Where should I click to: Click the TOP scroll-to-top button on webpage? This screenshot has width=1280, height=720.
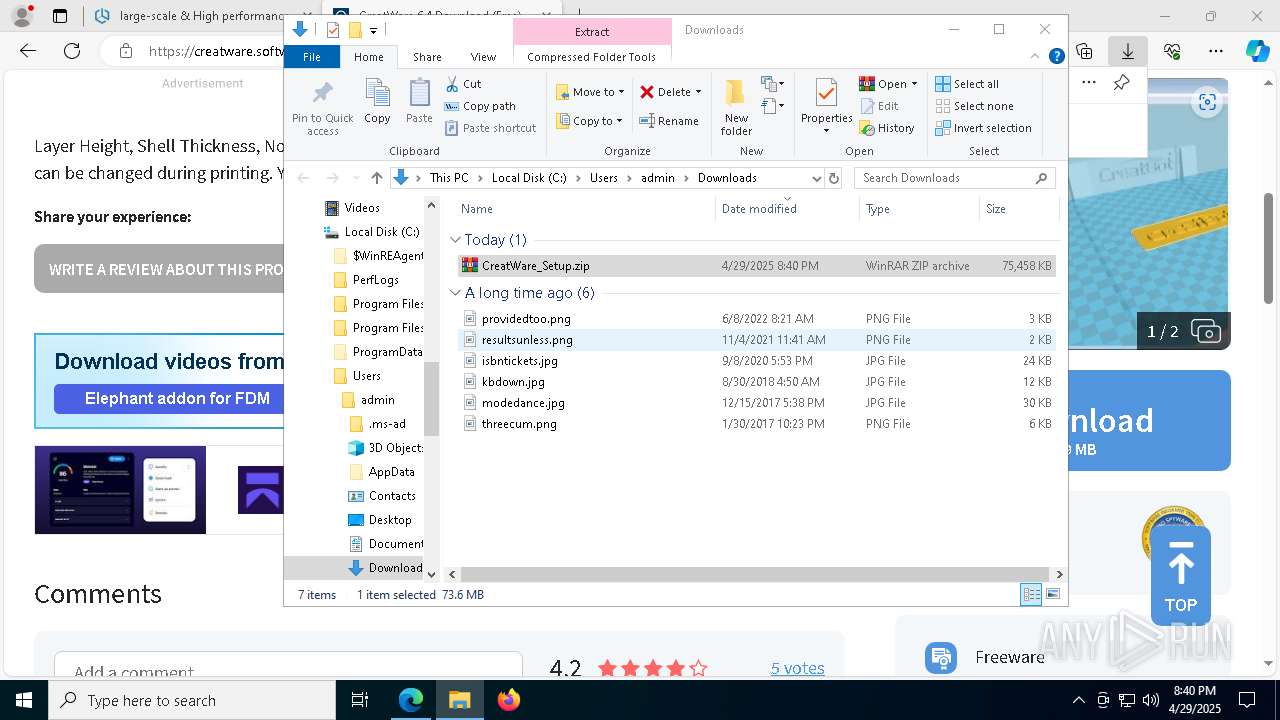click(1180, 576)
